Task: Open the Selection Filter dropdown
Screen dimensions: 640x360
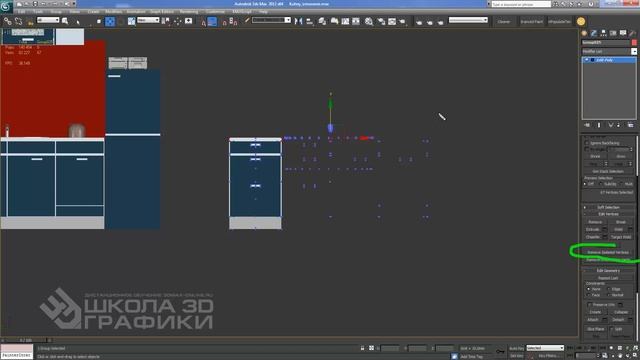Action: pyautogui.click(x=48, y=20)
